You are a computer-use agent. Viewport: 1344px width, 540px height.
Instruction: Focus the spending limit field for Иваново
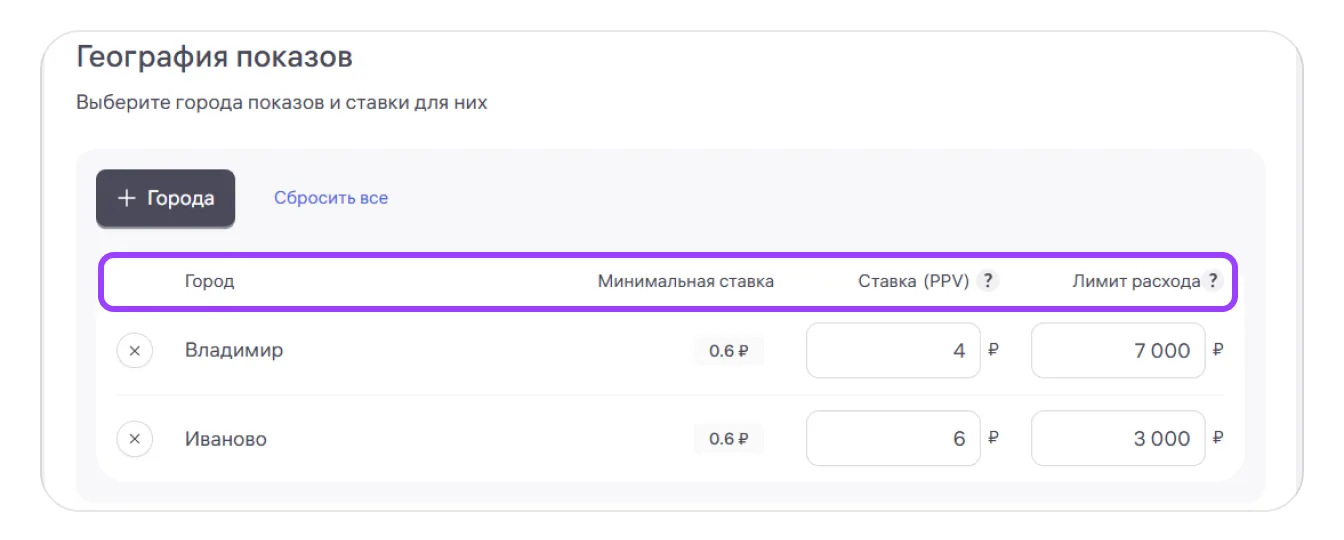[1117, 439]
